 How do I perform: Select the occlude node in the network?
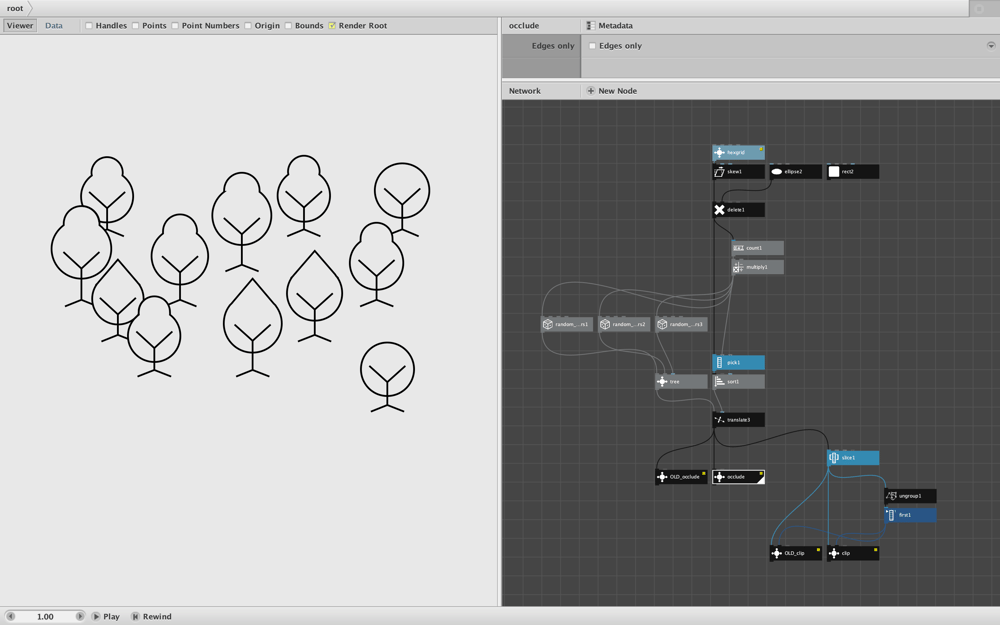click(x=738, y=476)
